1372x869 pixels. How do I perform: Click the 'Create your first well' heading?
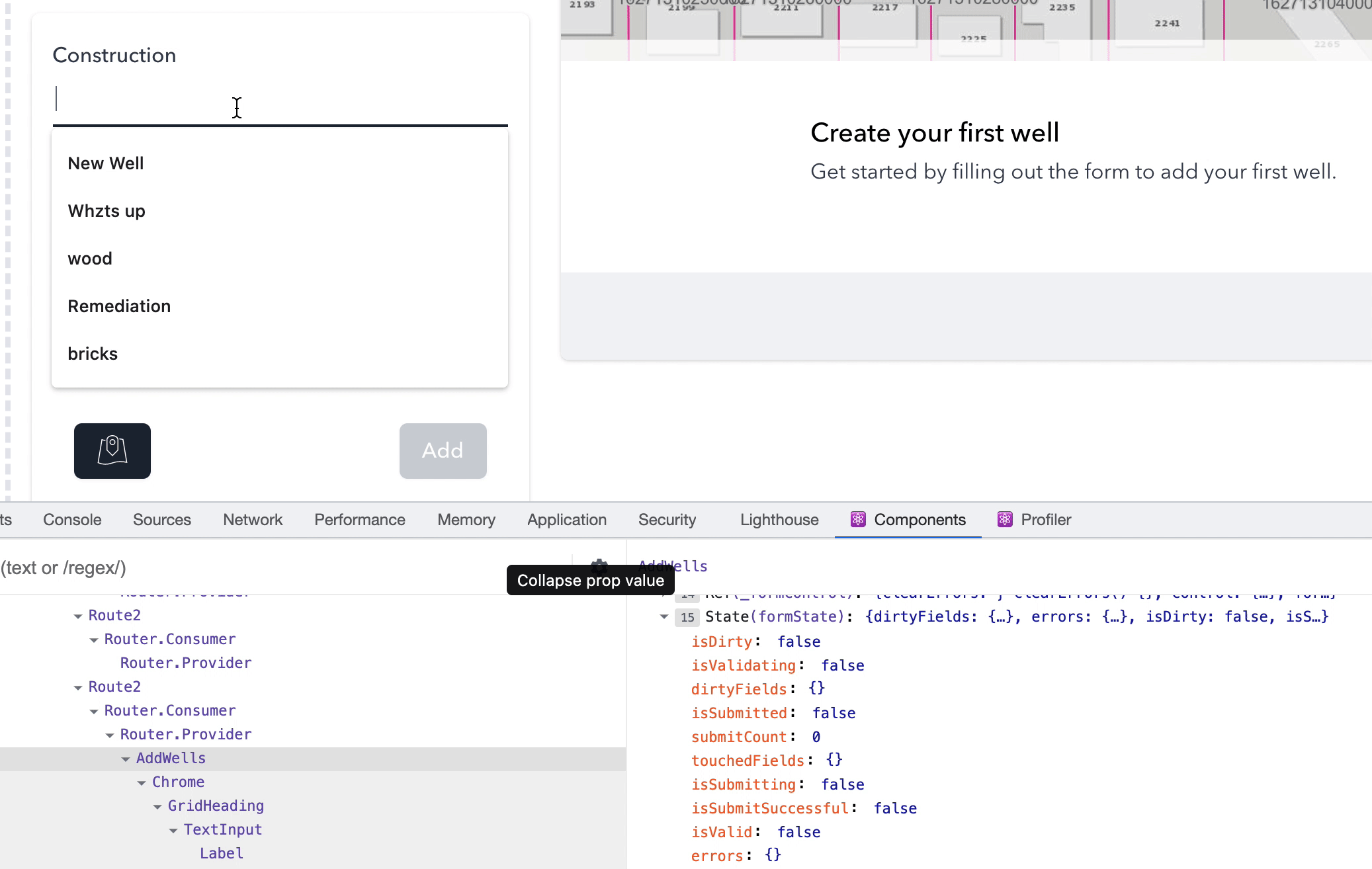pos(935,133)
